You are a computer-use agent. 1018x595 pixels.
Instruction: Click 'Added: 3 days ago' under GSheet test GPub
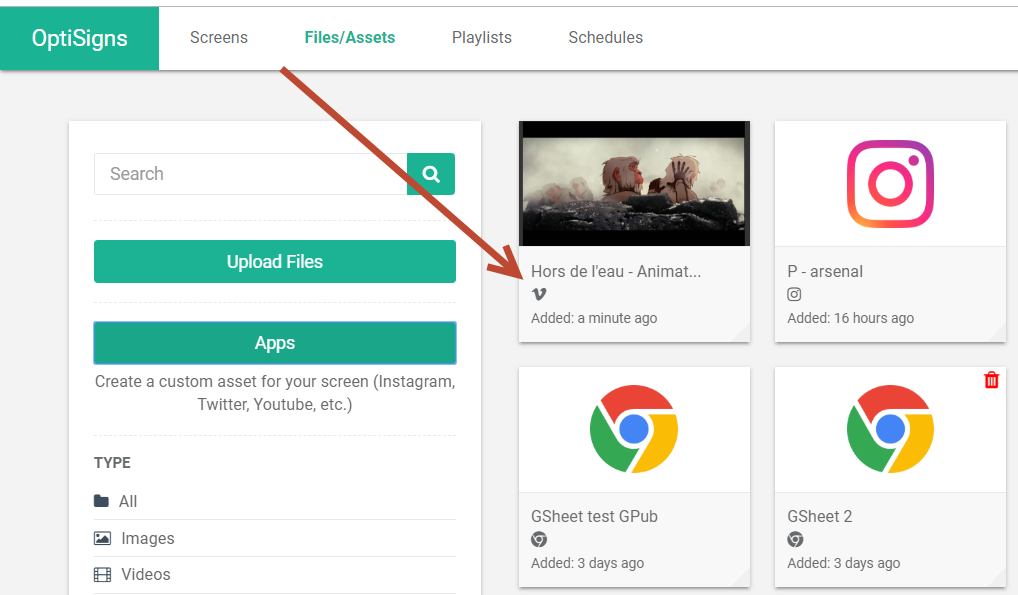click(x=588, y=563)
